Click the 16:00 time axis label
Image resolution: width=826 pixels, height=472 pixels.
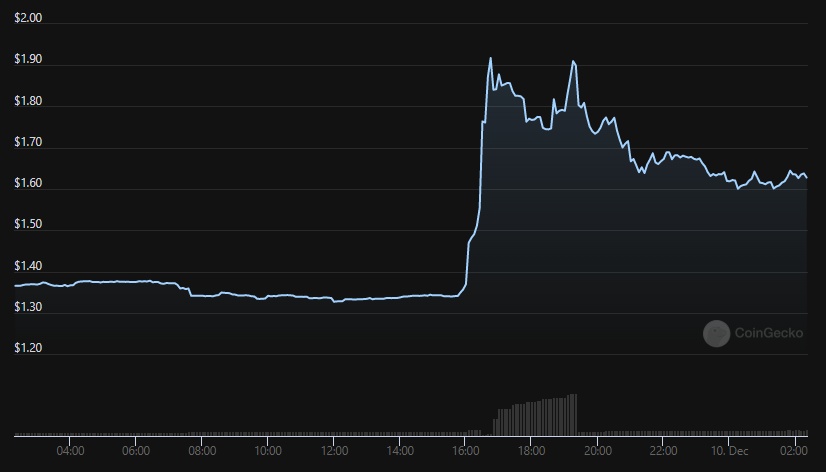[466, 451]
